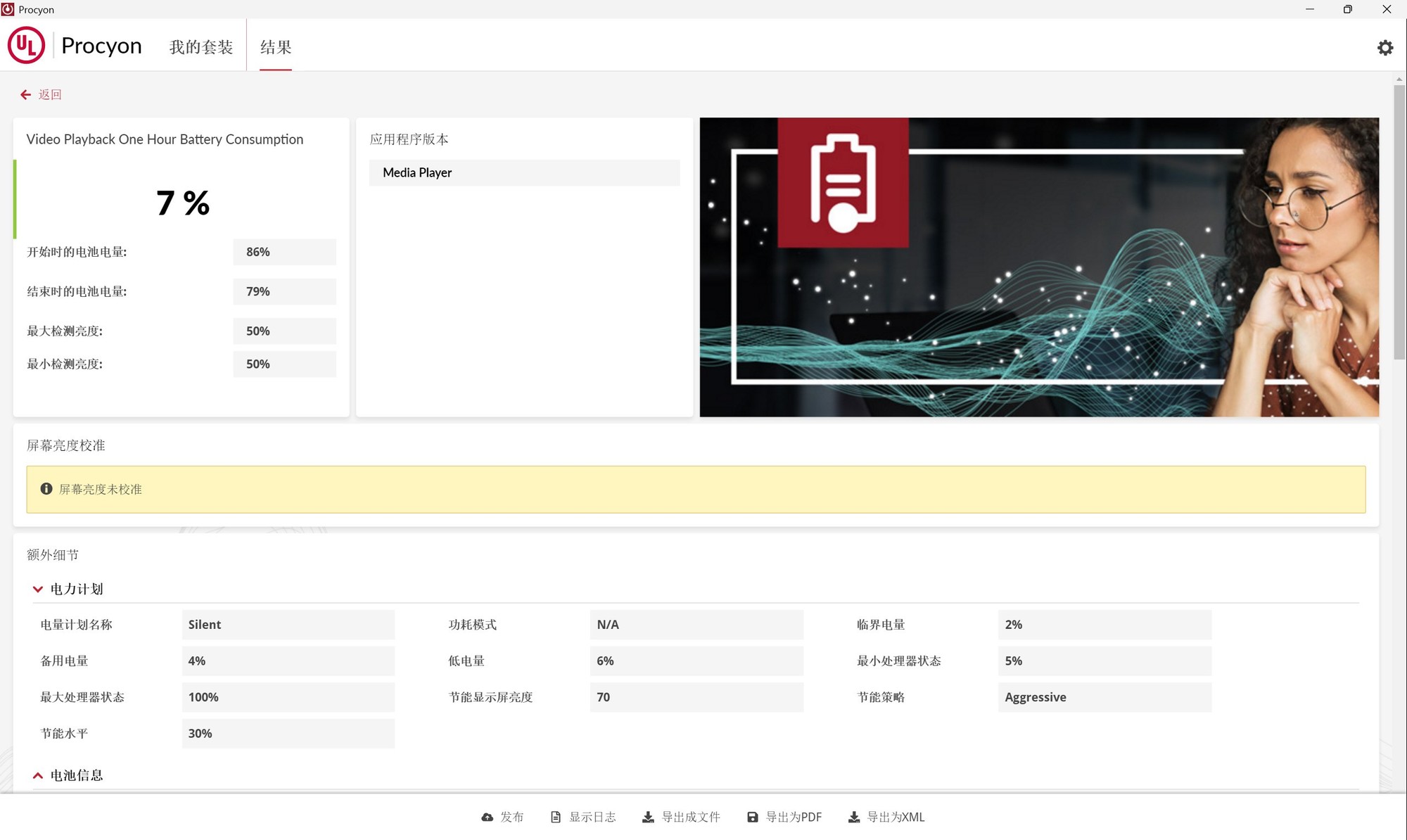Image resolution: width=1407 pixels, height=840 pixels.
Task: Click the 返回 link to go back
Action: [x=51, y=94]
